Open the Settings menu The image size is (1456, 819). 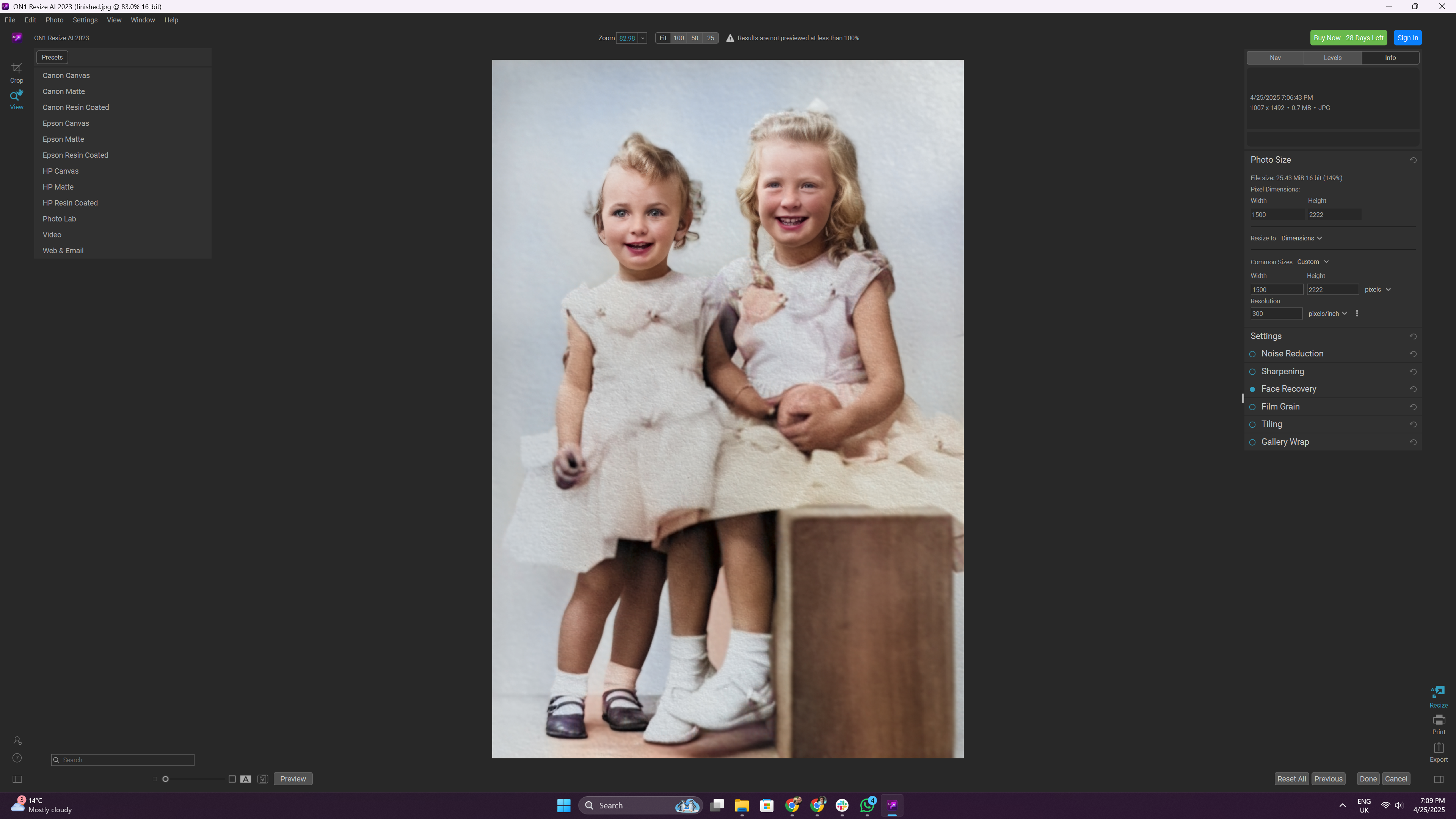(85, 20)
